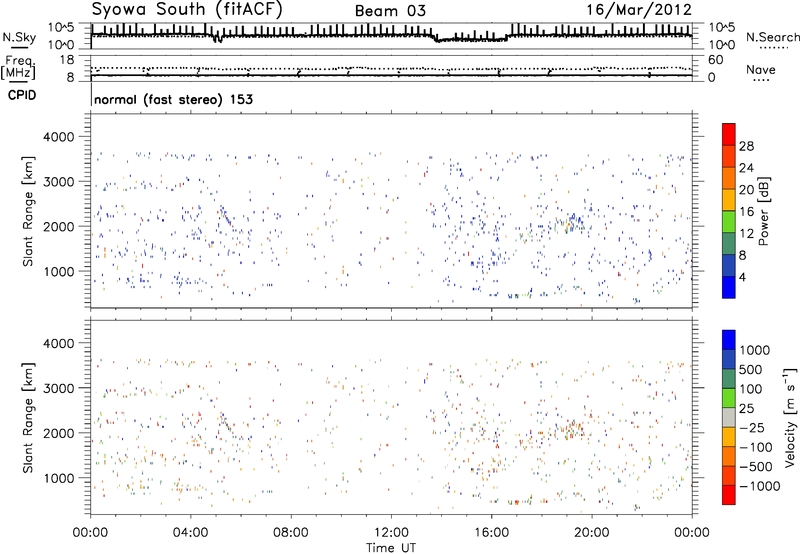The width and height of the screenshot is (800, 554).
Task: Click the 60 tick on Nave axis
Action: coord(716,60)
